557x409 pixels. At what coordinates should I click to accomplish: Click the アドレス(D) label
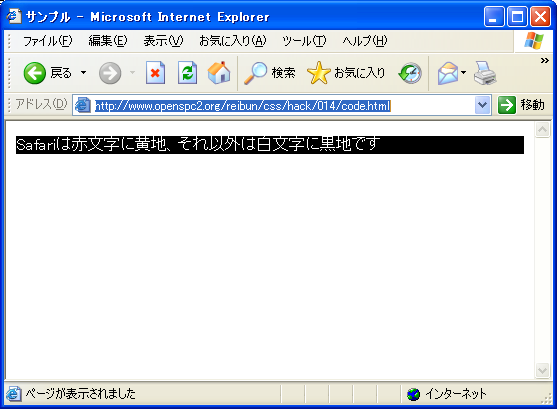41,104
